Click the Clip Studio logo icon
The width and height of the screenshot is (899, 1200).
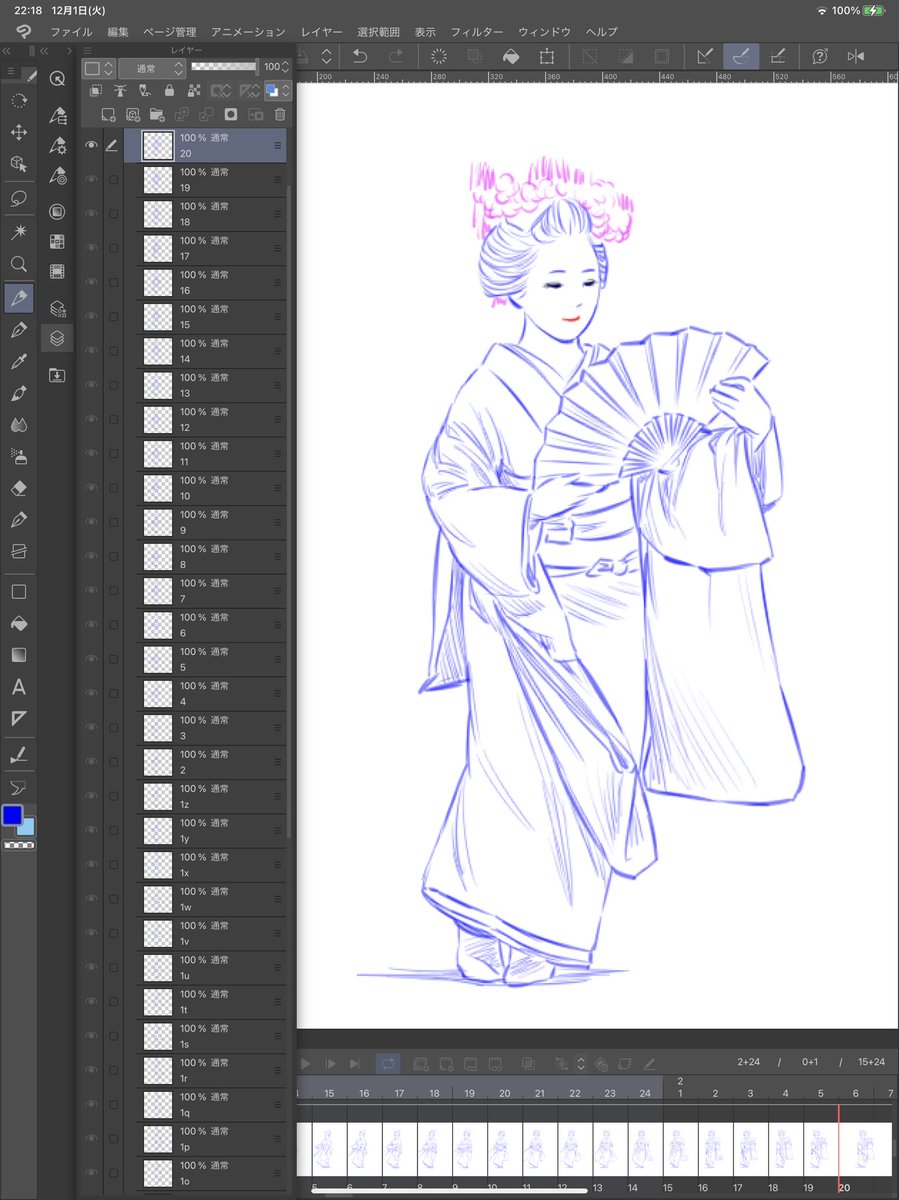22,32
